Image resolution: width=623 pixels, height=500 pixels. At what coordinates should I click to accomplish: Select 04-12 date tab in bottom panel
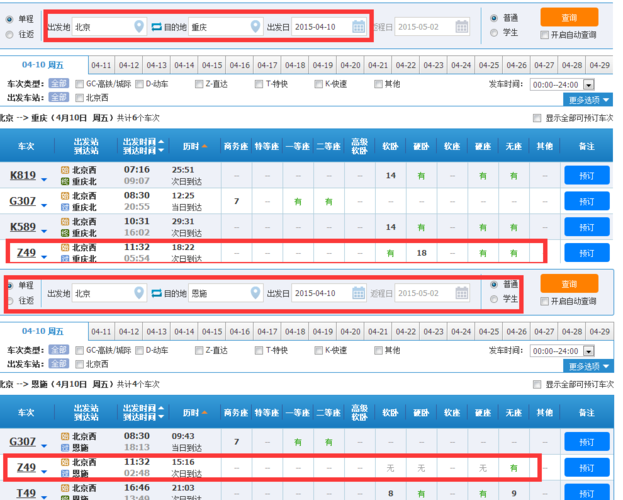129,331
